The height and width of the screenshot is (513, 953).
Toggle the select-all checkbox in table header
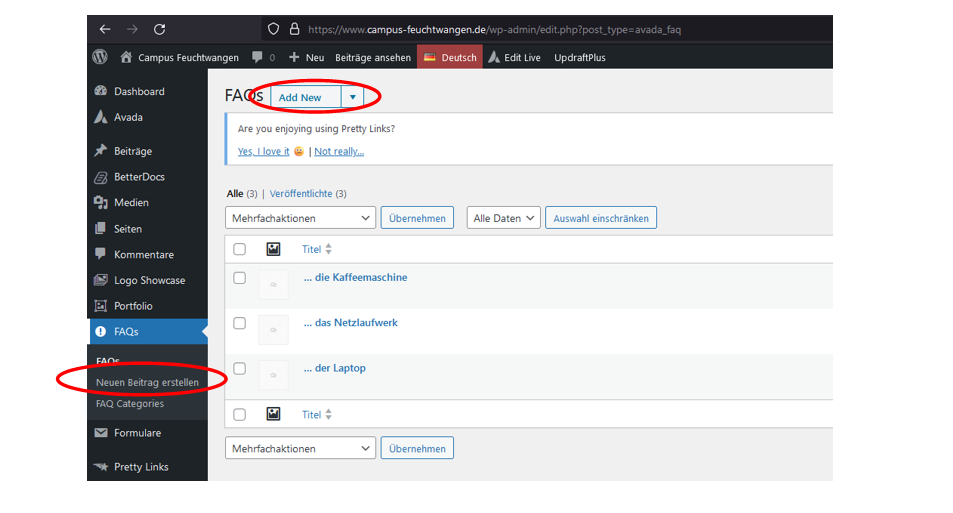(239, 249)
